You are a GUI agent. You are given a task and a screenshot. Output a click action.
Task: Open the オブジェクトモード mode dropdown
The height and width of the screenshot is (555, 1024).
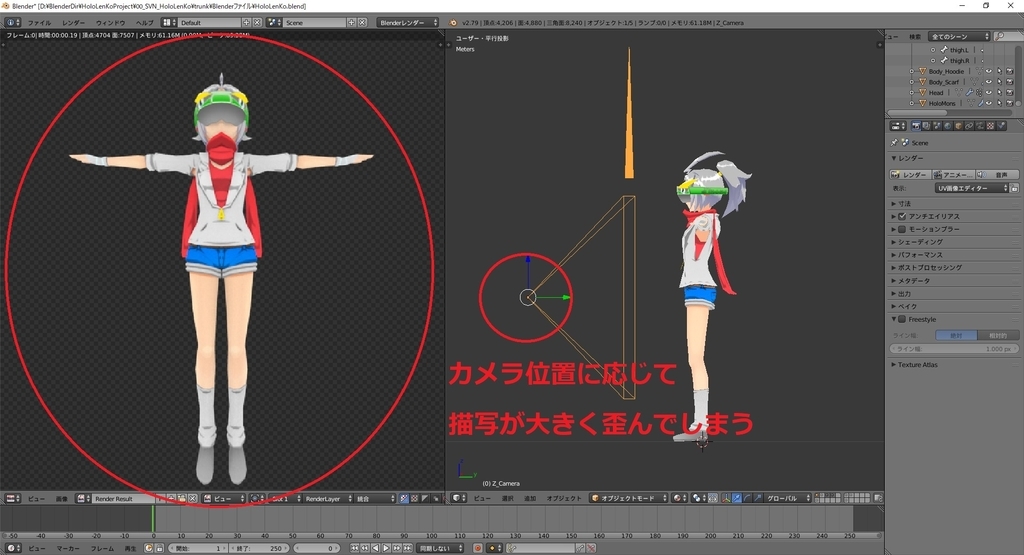click(x=628, y=498)
